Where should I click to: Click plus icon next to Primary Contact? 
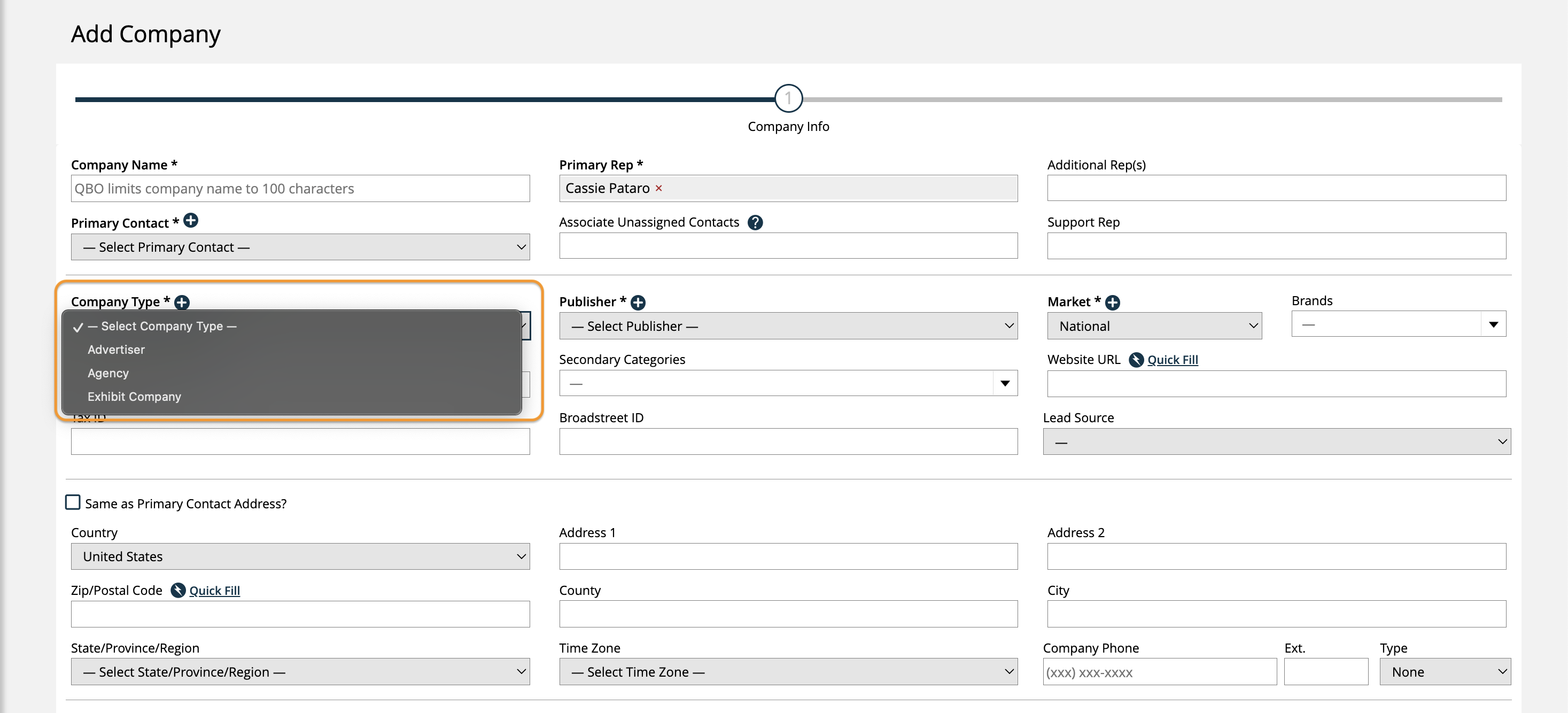[190, 220]
